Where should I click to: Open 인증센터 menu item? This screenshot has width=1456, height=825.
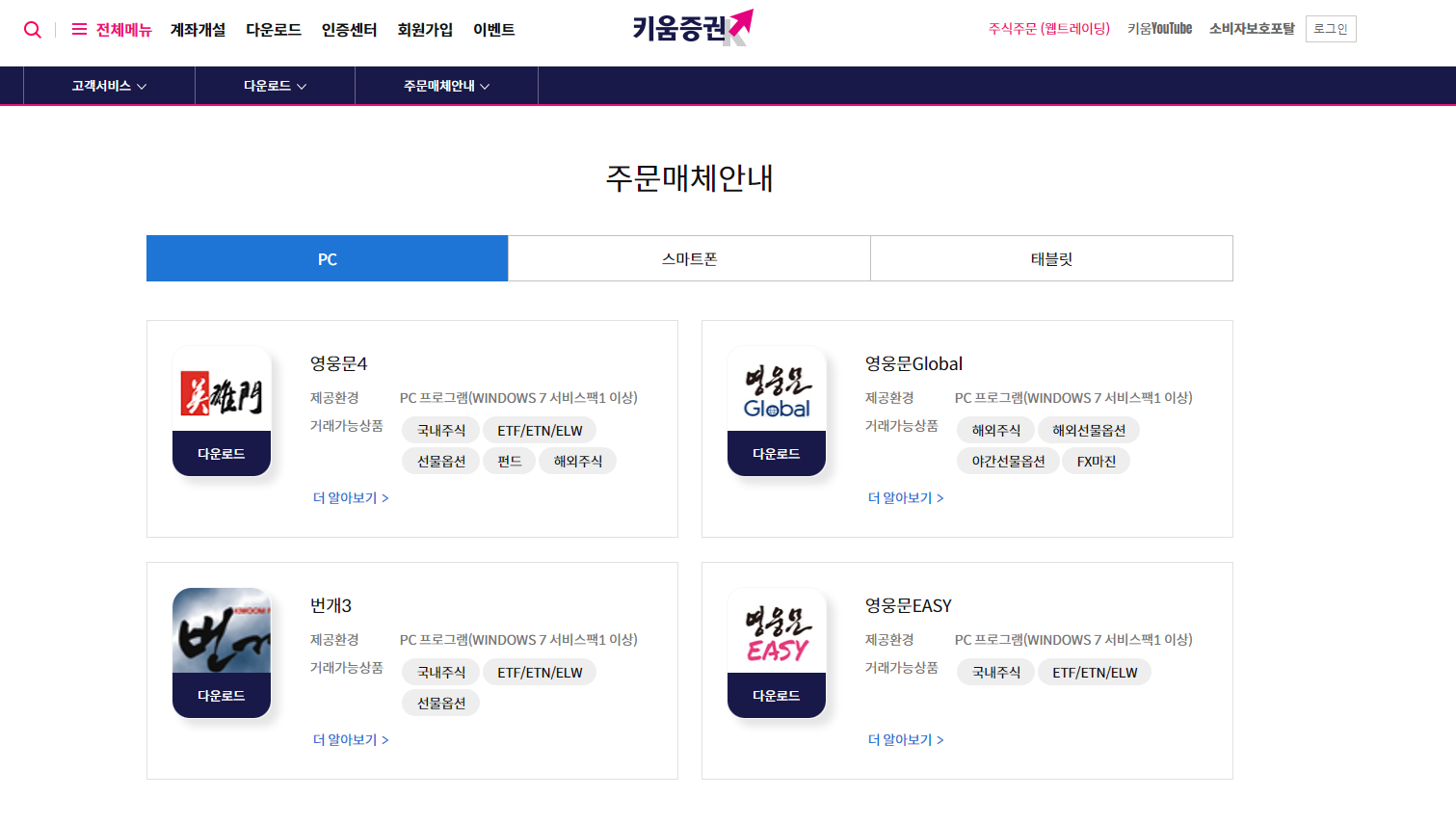(349, 30)
